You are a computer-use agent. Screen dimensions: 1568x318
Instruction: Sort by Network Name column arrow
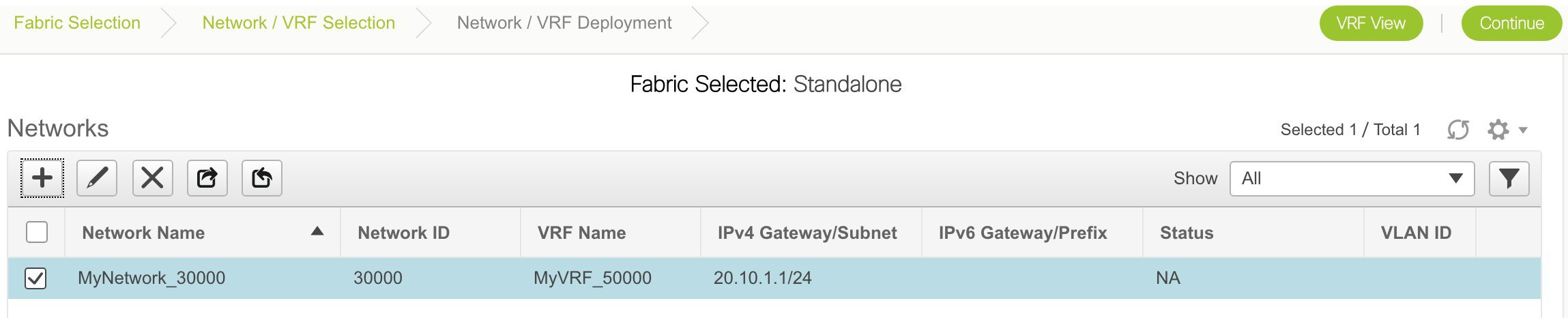click(317, 231)
